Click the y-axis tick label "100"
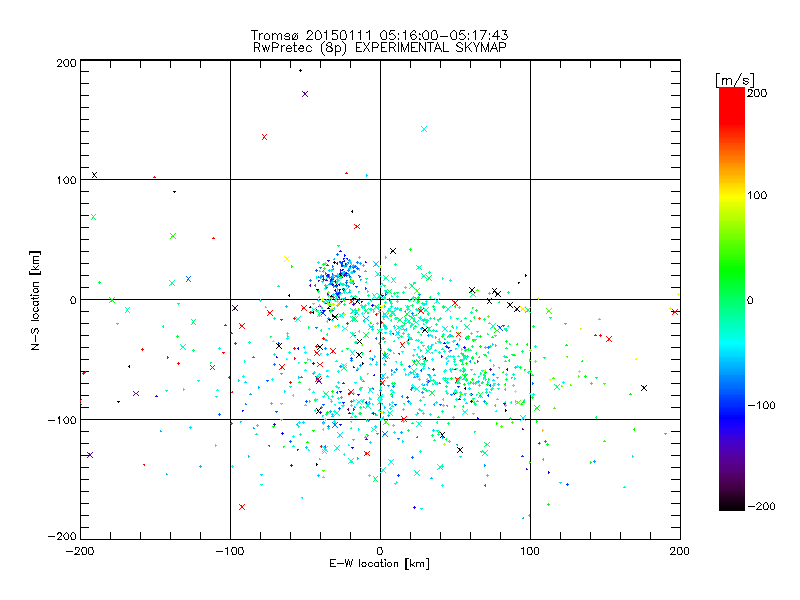This screenshot has height=600, width=800. pos(66,180)
